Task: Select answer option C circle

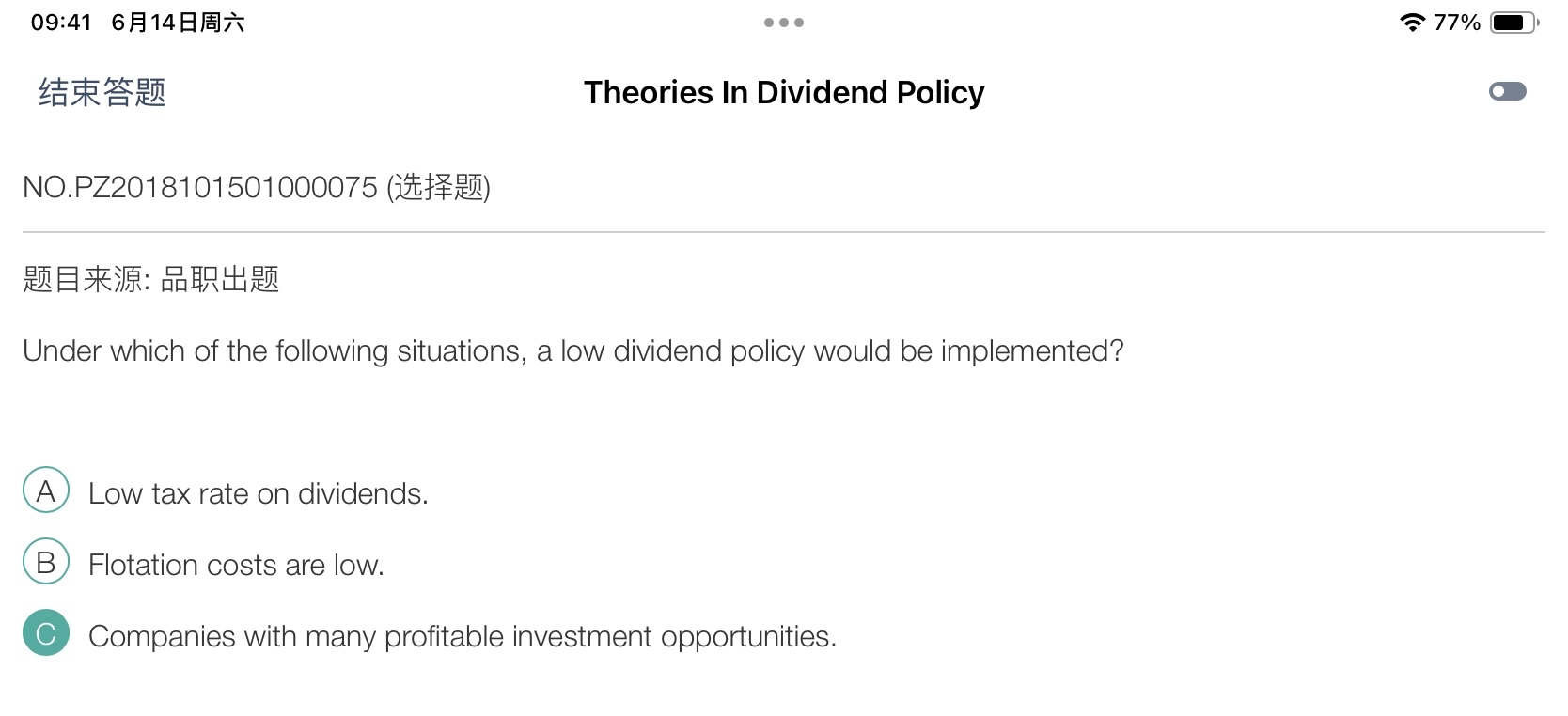Action: 46,632
